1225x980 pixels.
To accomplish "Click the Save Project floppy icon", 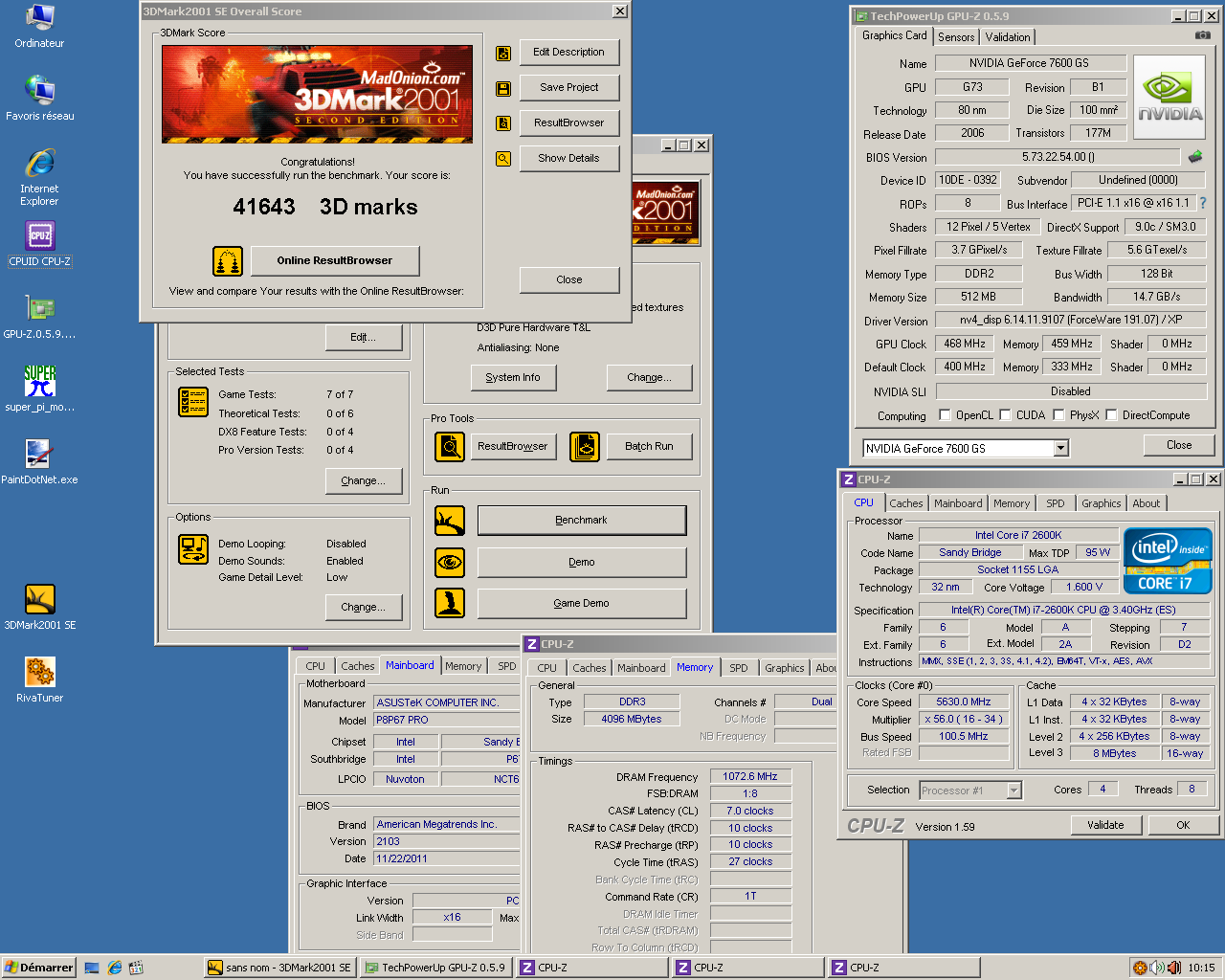I will click(503, 88).
